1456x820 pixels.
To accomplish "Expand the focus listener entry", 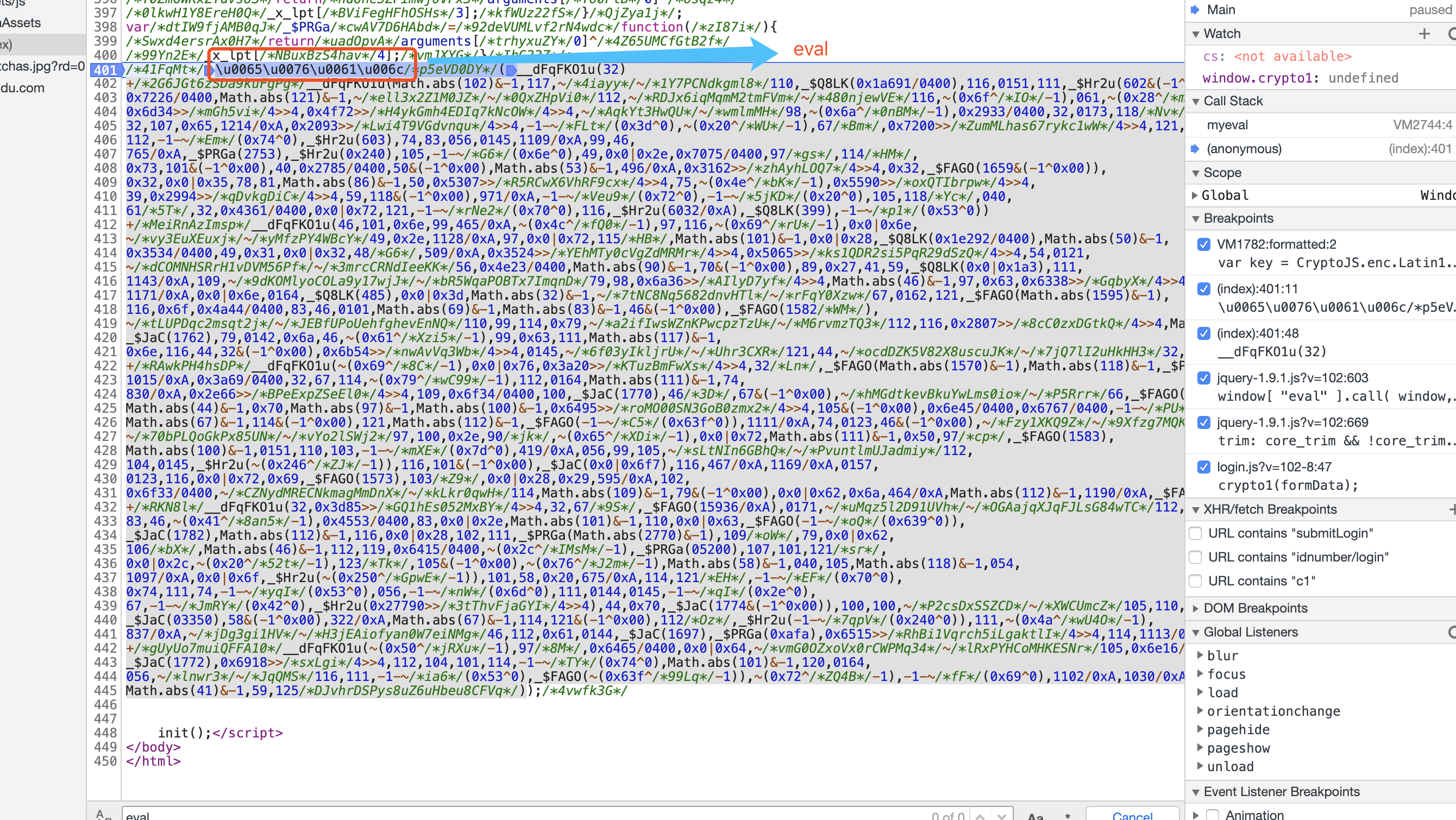I will (1201, 674).
